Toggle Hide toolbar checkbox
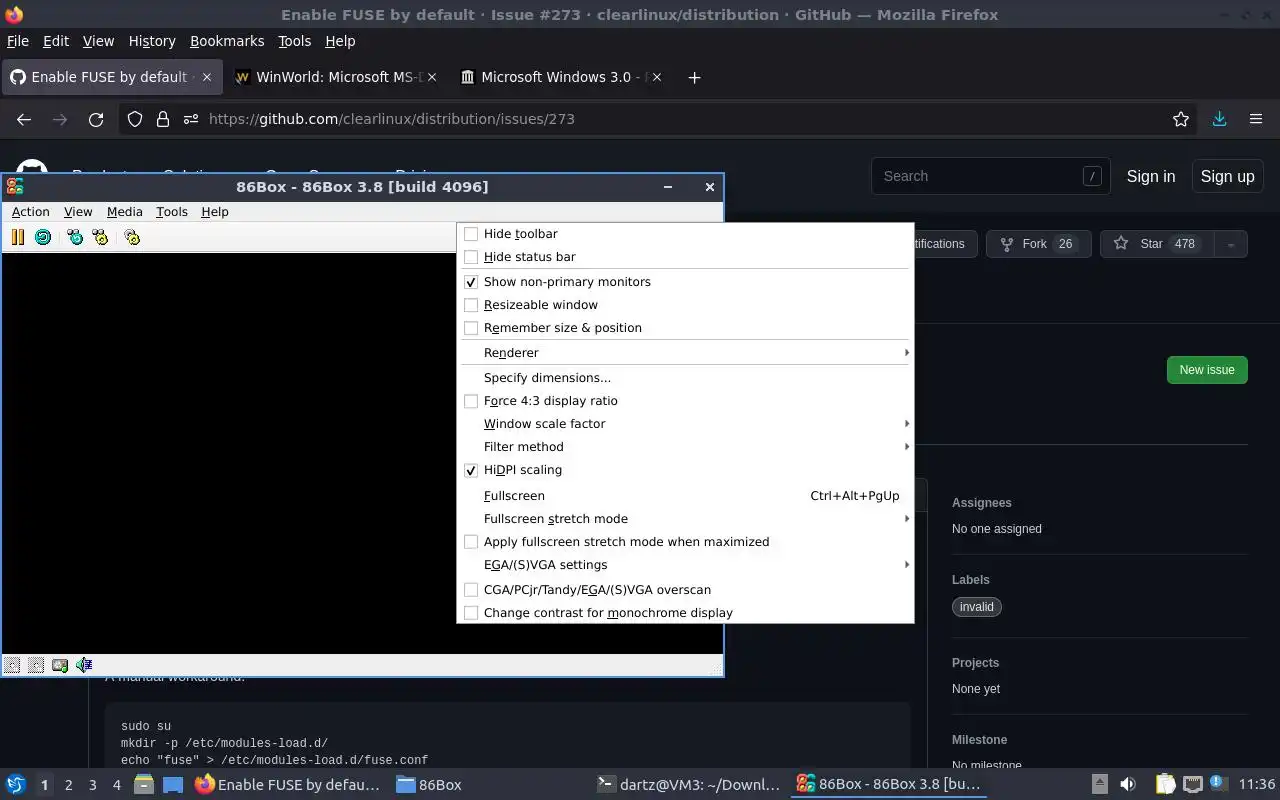Viewport: 1280px width, 800px height. (471, 234)
